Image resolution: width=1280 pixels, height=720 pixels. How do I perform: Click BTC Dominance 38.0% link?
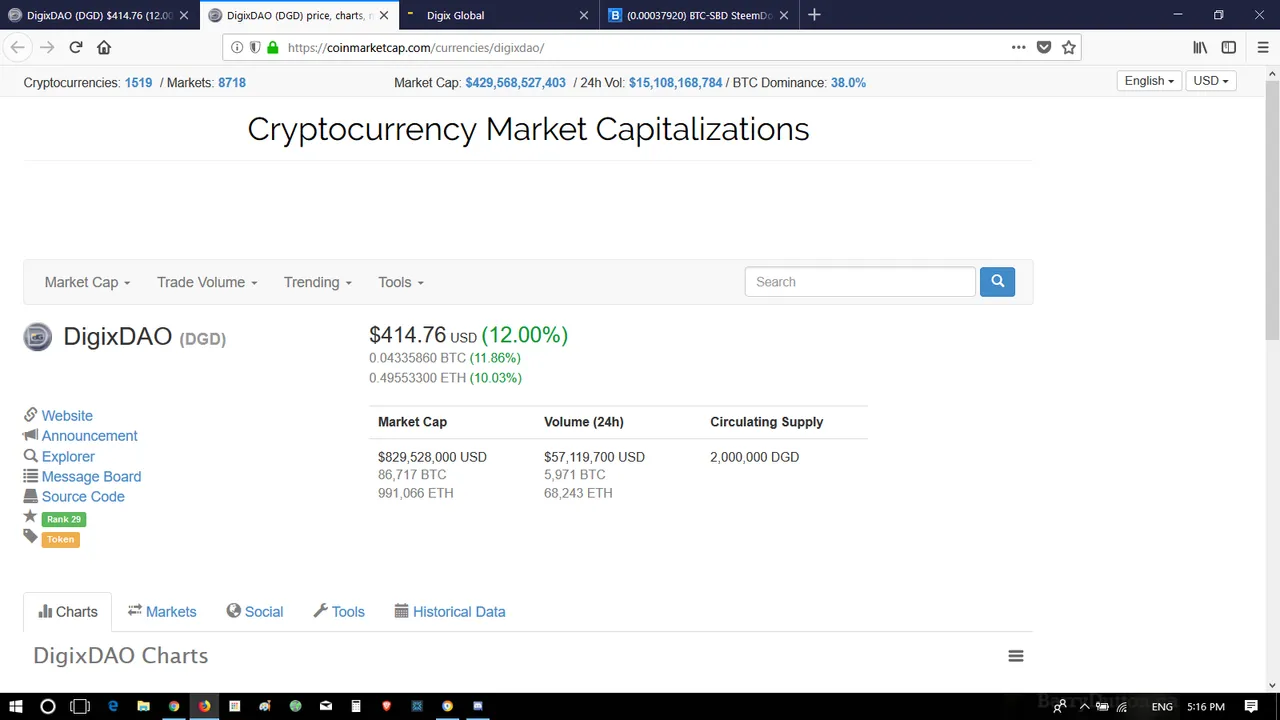pyautogui.click(x=848, y=83)
